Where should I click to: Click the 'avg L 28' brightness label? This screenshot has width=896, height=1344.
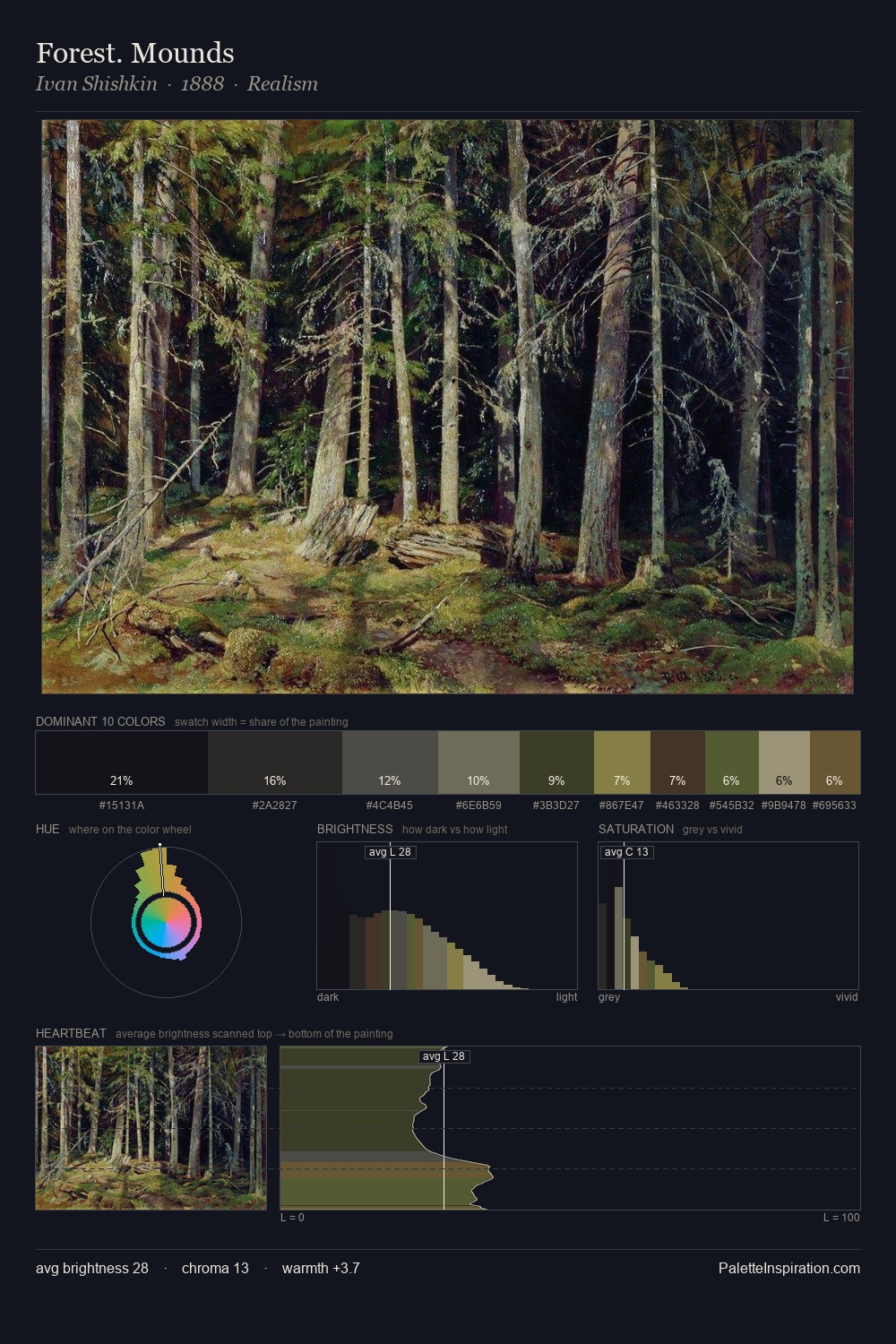pyautogui.click(x=390, y=852)
